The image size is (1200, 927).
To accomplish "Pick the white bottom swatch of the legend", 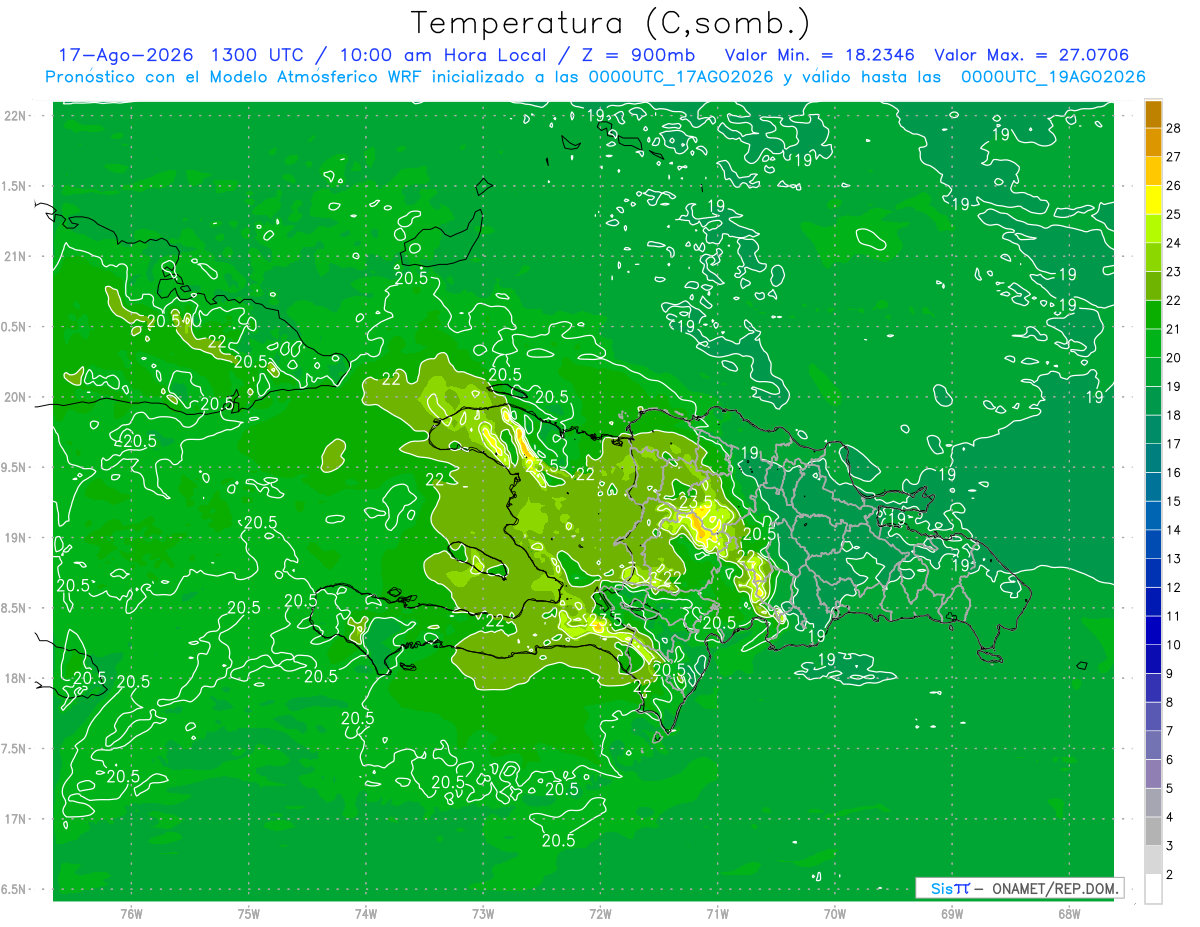I will (x=1153, y=888).
